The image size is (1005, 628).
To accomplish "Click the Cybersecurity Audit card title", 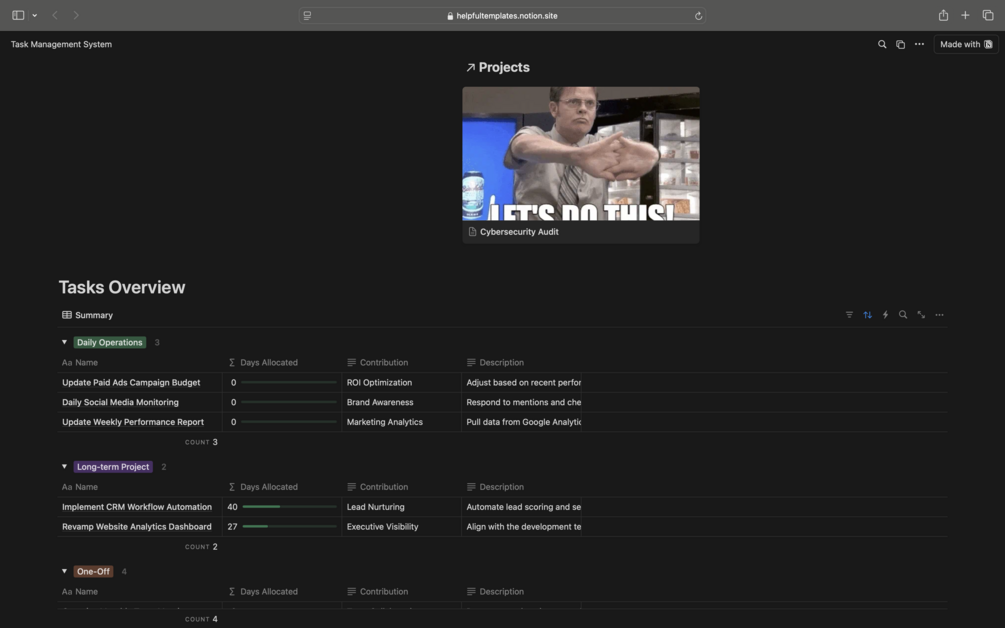I will (x=519, y=232).
